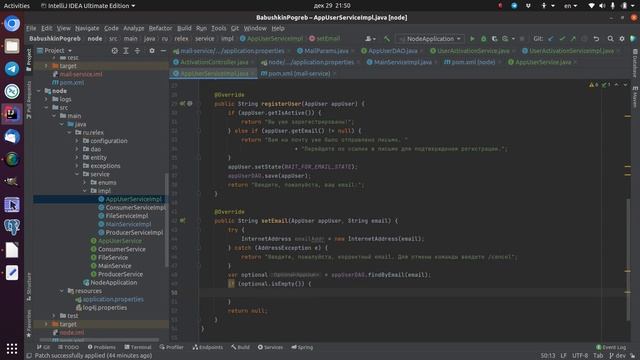The height and width of the screenshot is (360, 640).
Task: Open the Services tool window button
Action: 270,347
